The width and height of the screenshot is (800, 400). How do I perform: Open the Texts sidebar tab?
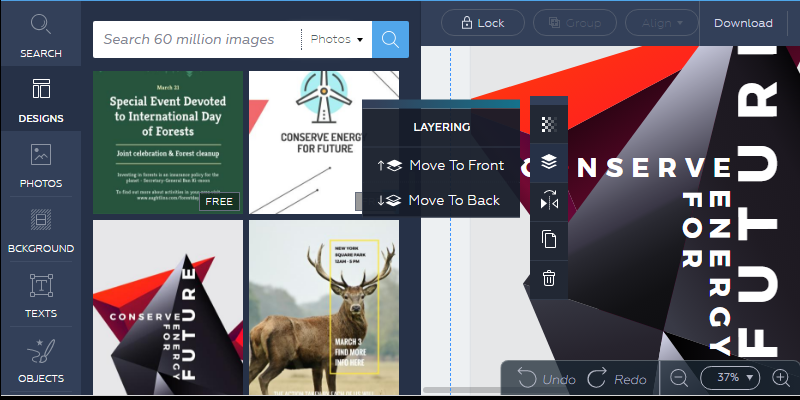[x=41, y=295]
